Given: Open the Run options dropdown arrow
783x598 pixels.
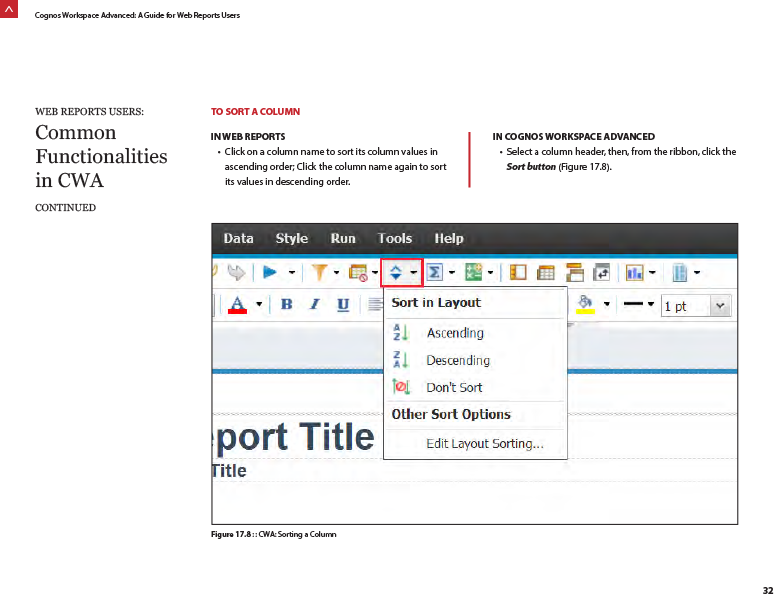Looking at the screenshot, I should pos(292,273).
